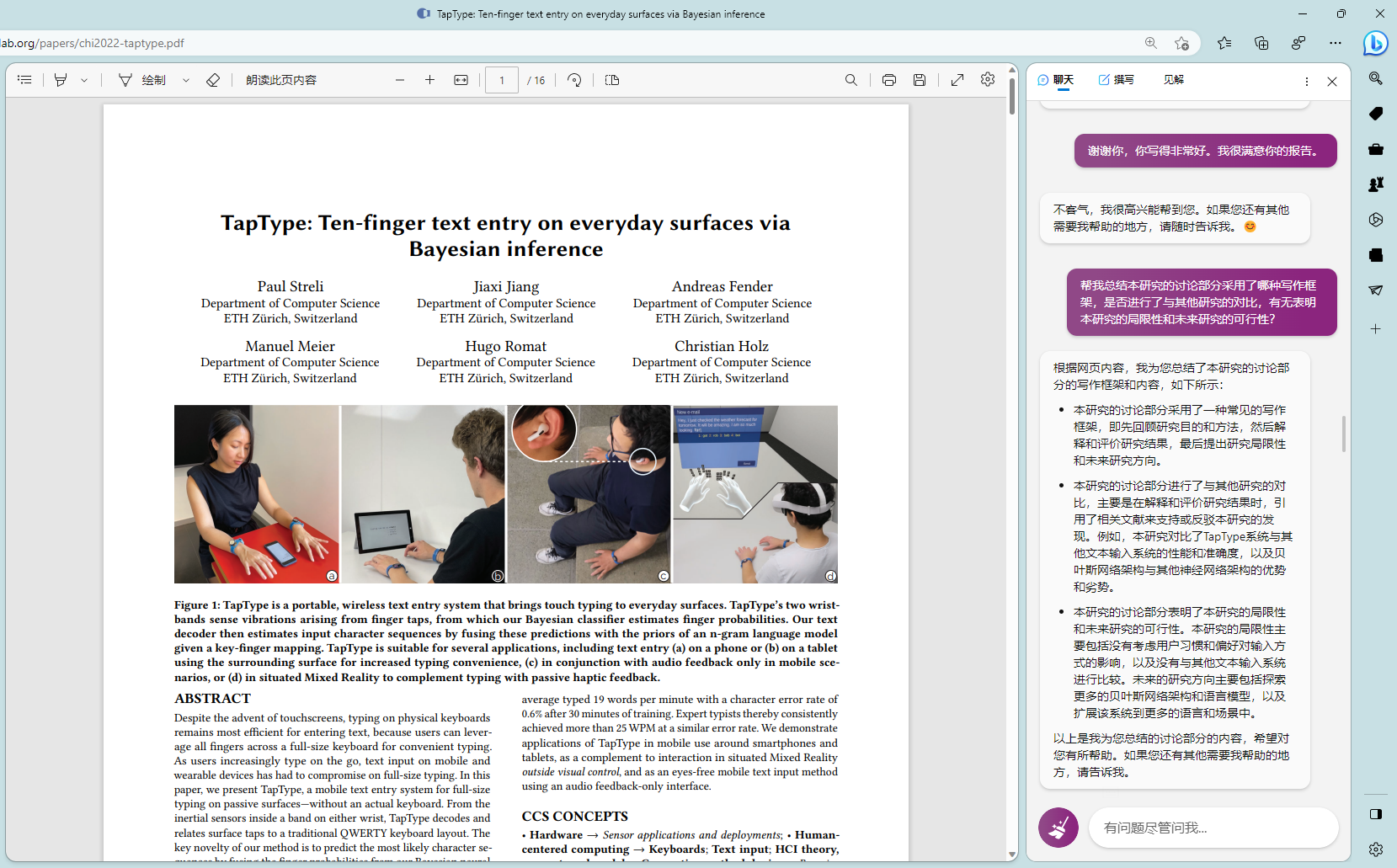Screen dimensions: 1397x868
Task: Save the PDF file
Action: 920,80
